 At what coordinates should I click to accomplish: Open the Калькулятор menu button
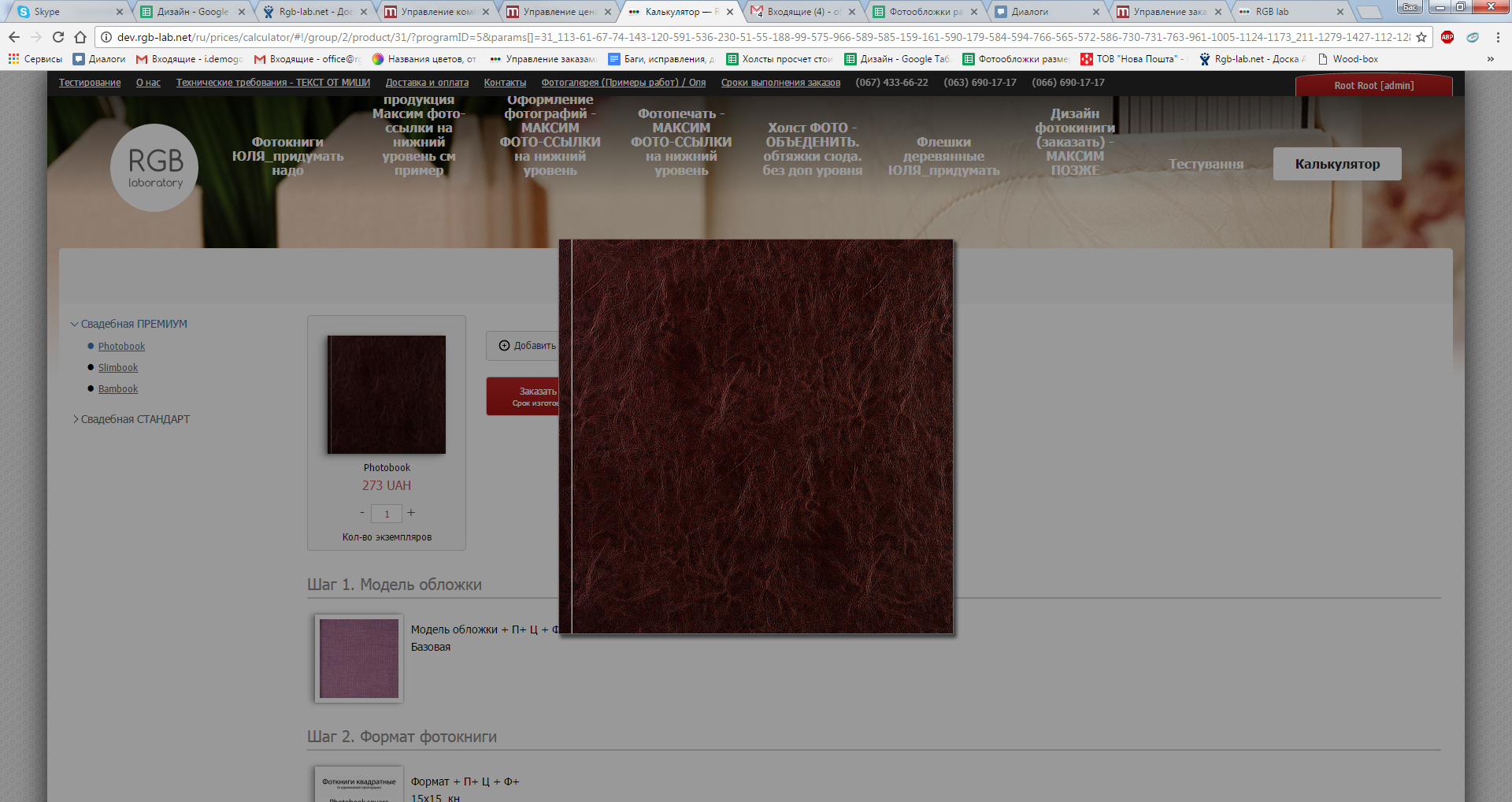1337,164
